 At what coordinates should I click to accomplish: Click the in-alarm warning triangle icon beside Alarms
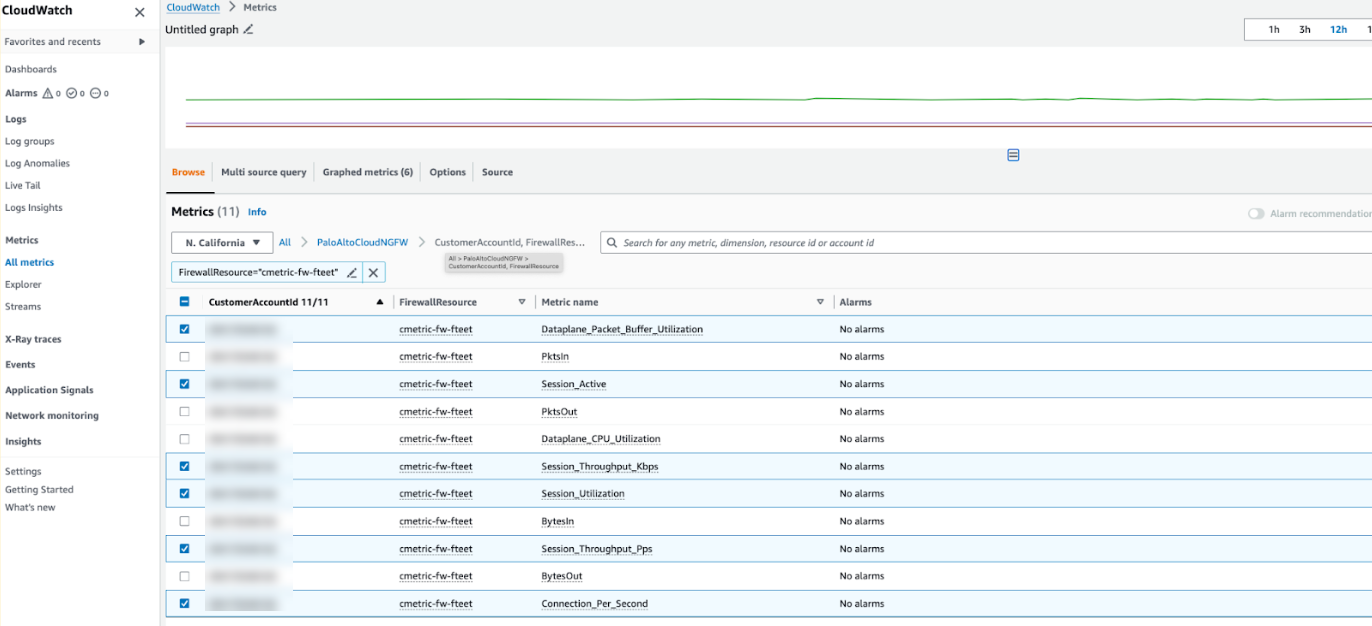(47, 93)
